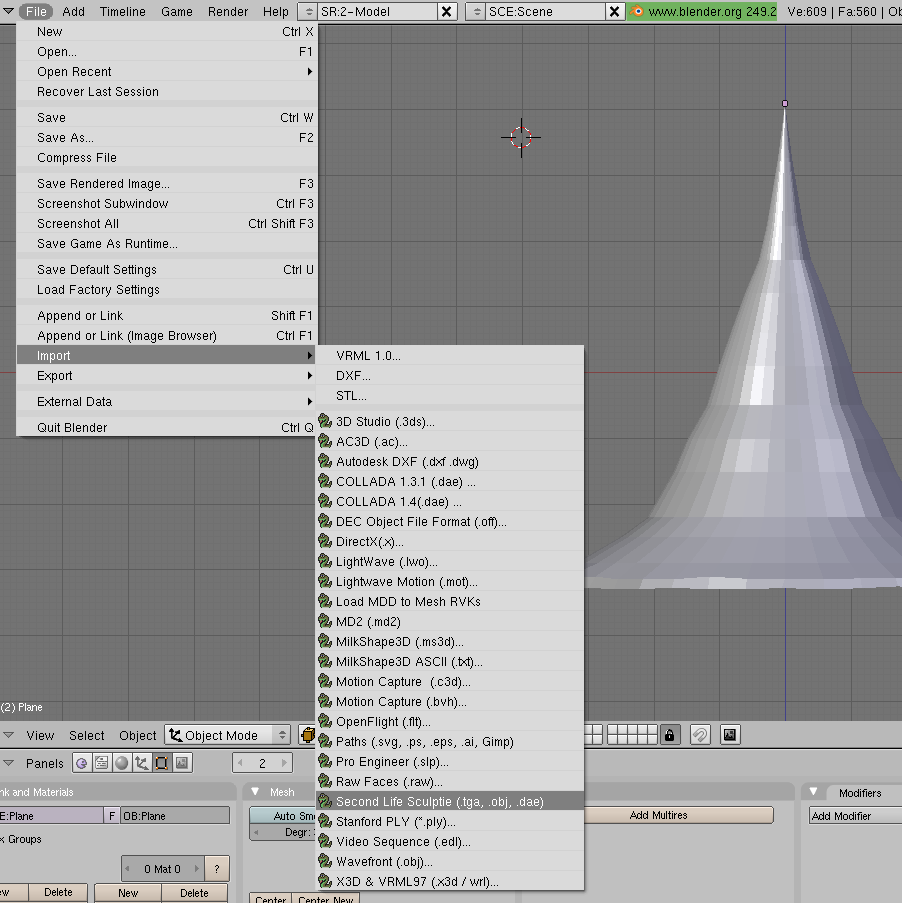The height and width of the screenshot is (903, 902).
Task: Click the pink vertex at cone tip
Action: pyautogui.click(x=785, y=104)
